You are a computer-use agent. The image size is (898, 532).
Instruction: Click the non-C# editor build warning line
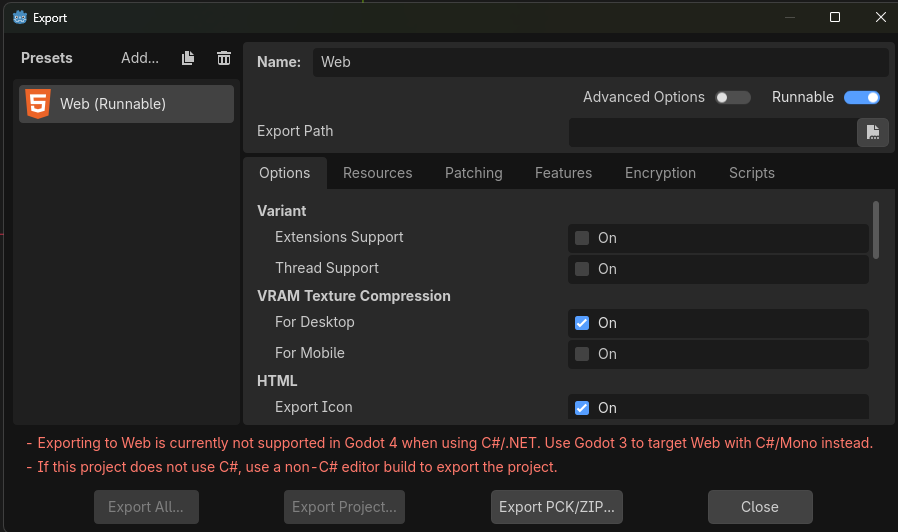pyautogui.click(x=292, y=467)
